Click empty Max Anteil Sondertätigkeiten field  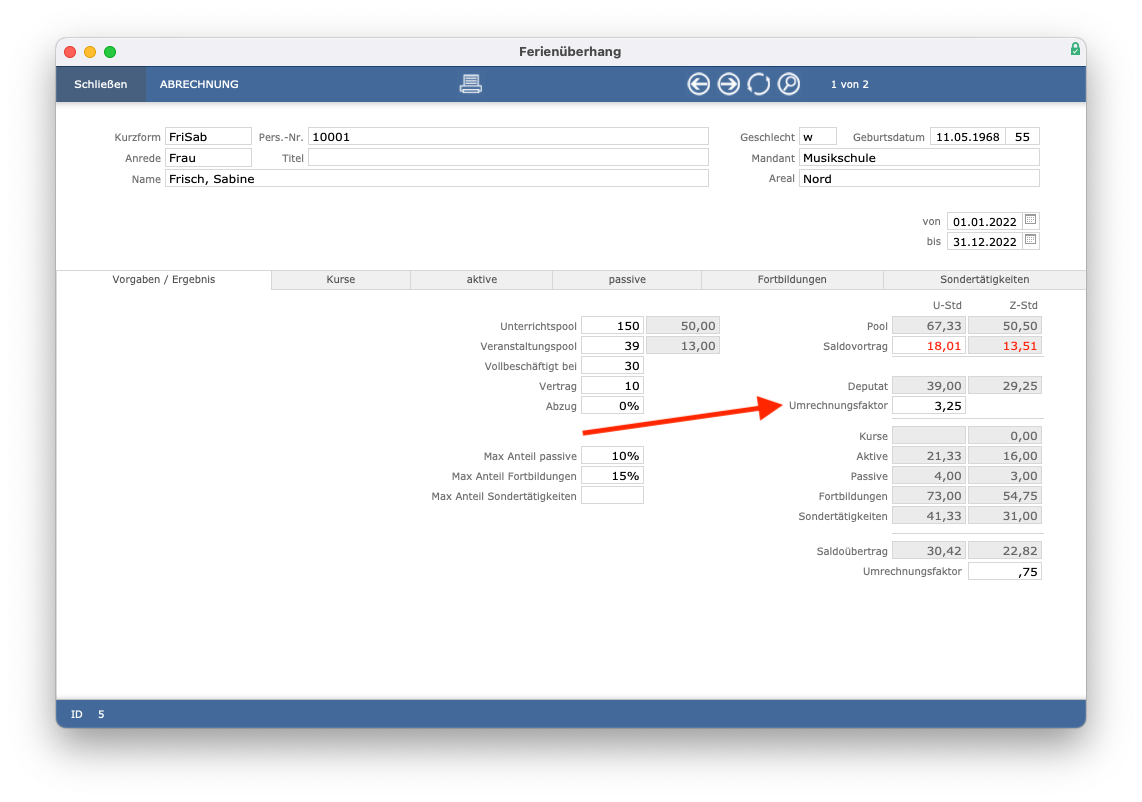(613, 496)
